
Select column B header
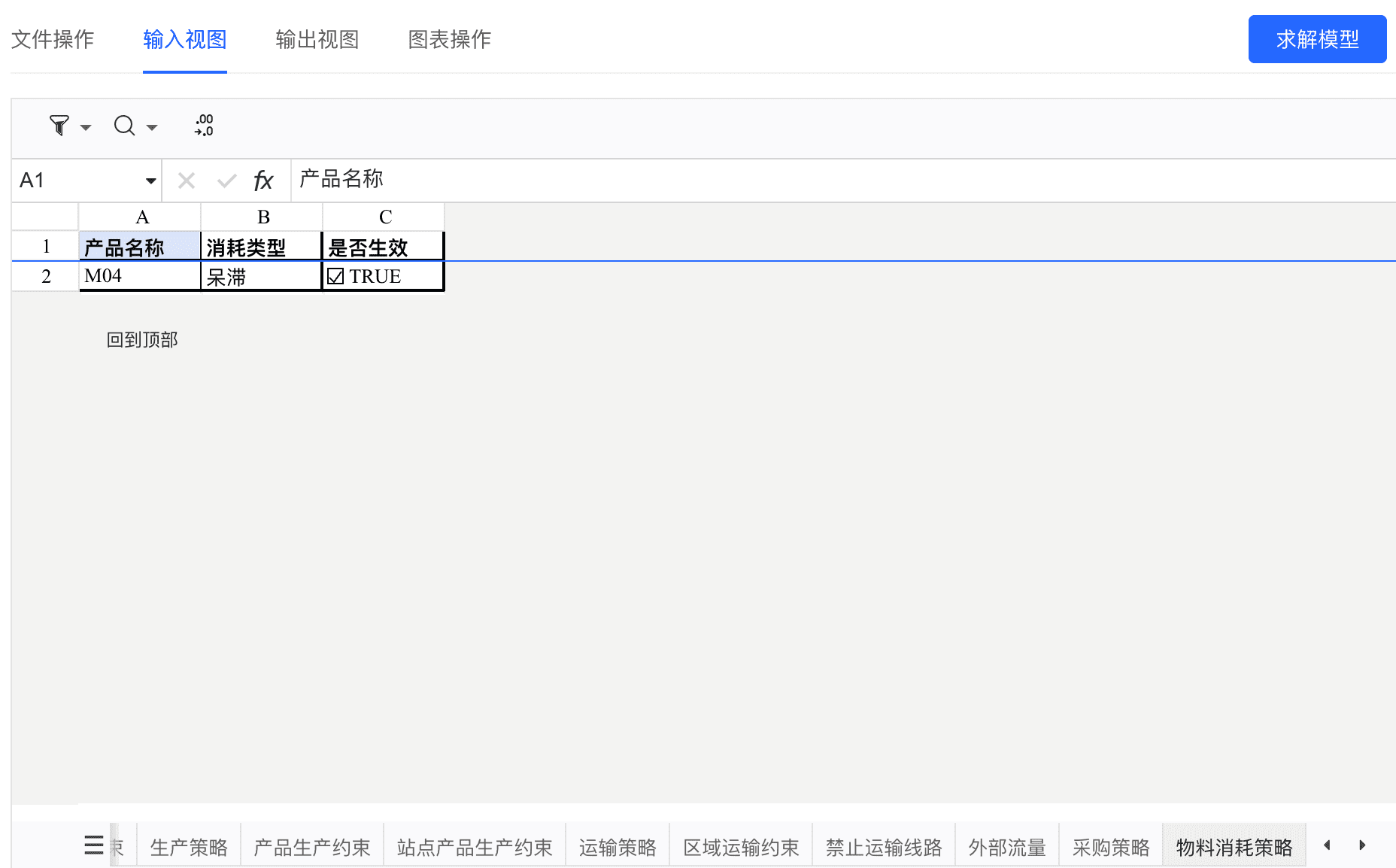pyautogui.click(x=262, y=217)
